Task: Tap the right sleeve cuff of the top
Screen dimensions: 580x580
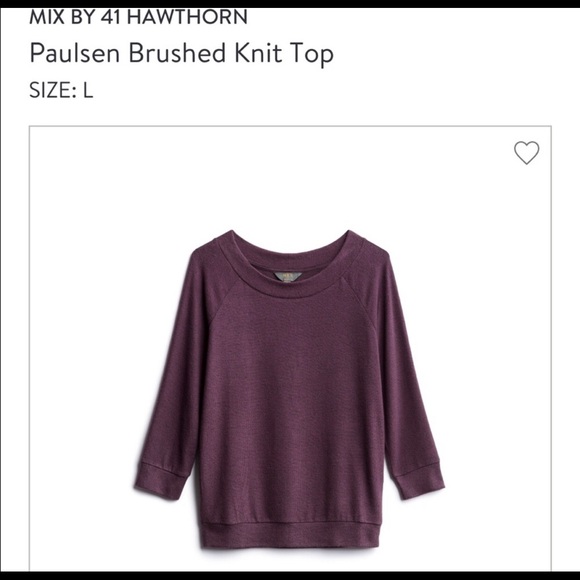Action: click(x=419, y=479)
